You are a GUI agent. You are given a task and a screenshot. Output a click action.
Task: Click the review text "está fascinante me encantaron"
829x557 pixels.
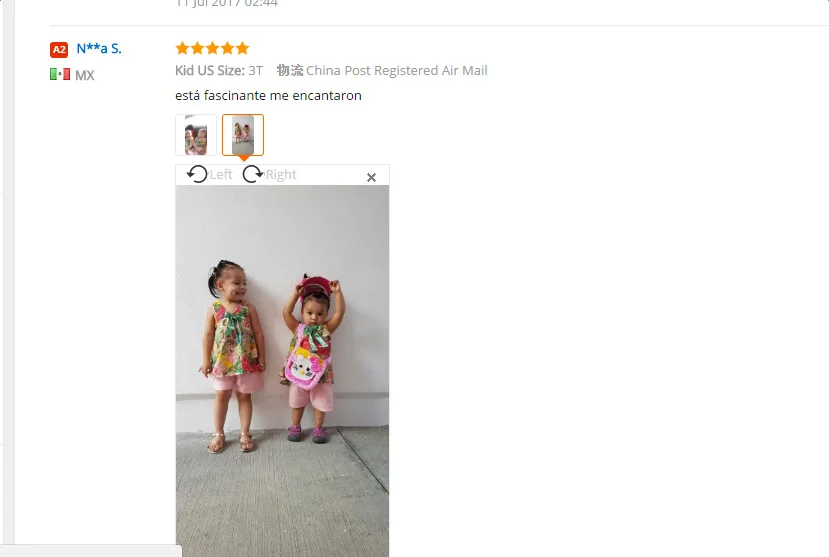click(269, 96)
